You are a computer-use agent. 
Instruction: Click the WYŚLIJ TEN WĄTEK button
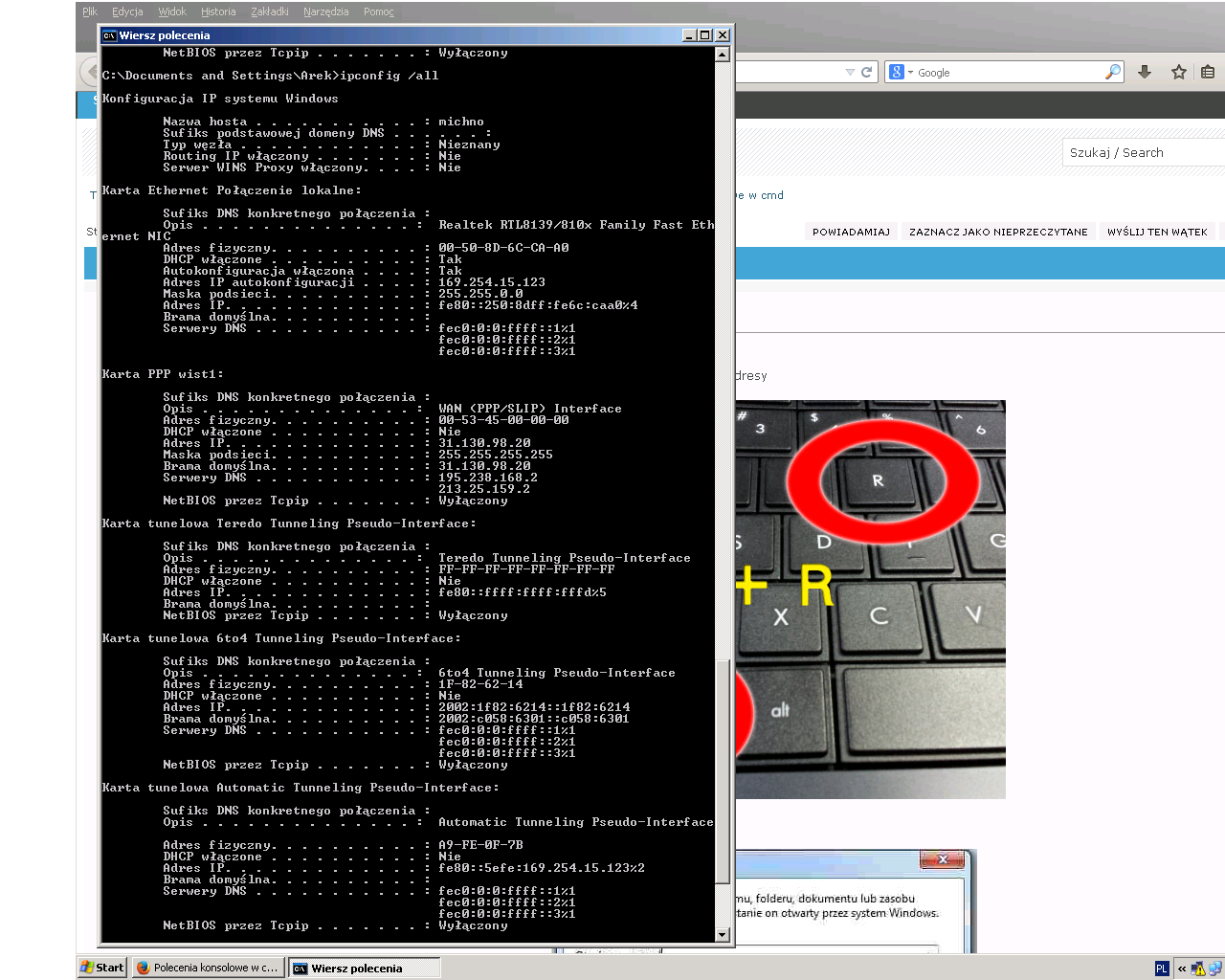point(1157,232)
